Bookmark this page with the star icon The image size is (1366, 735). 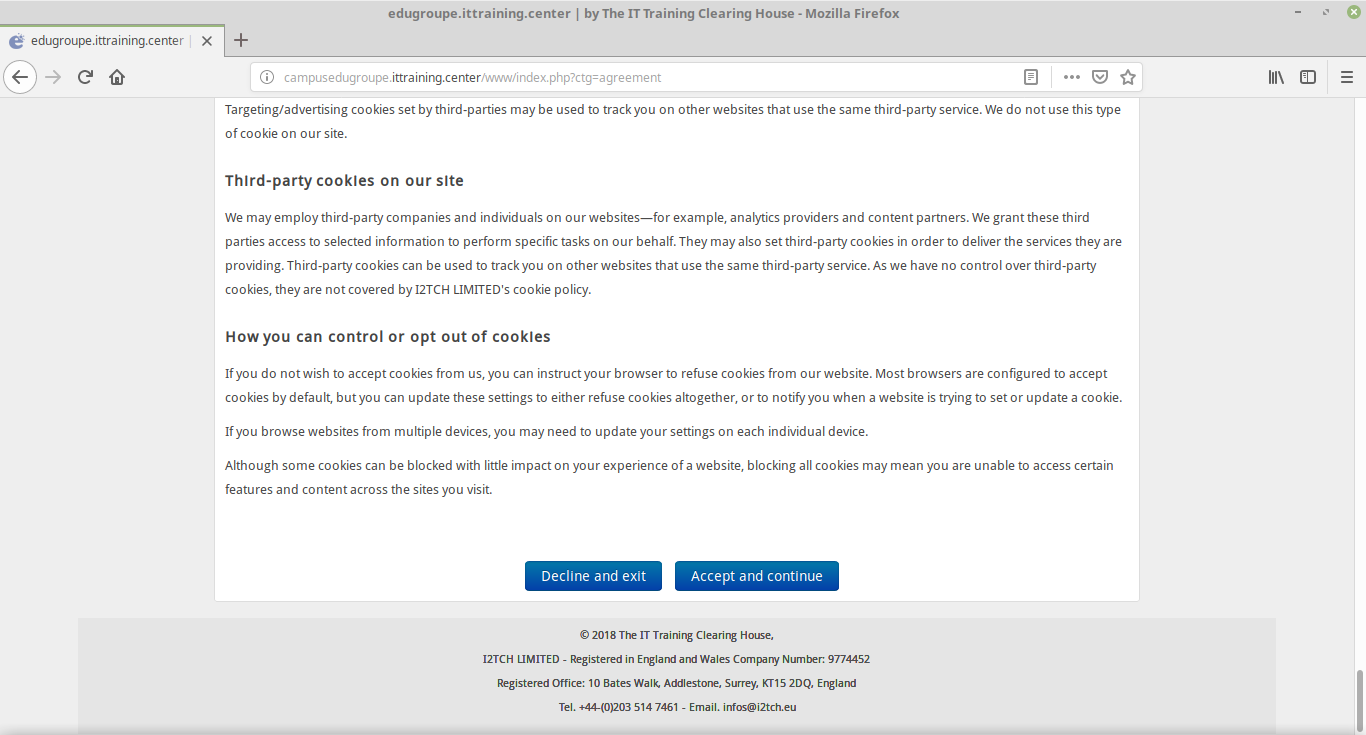click(1128, 77)
